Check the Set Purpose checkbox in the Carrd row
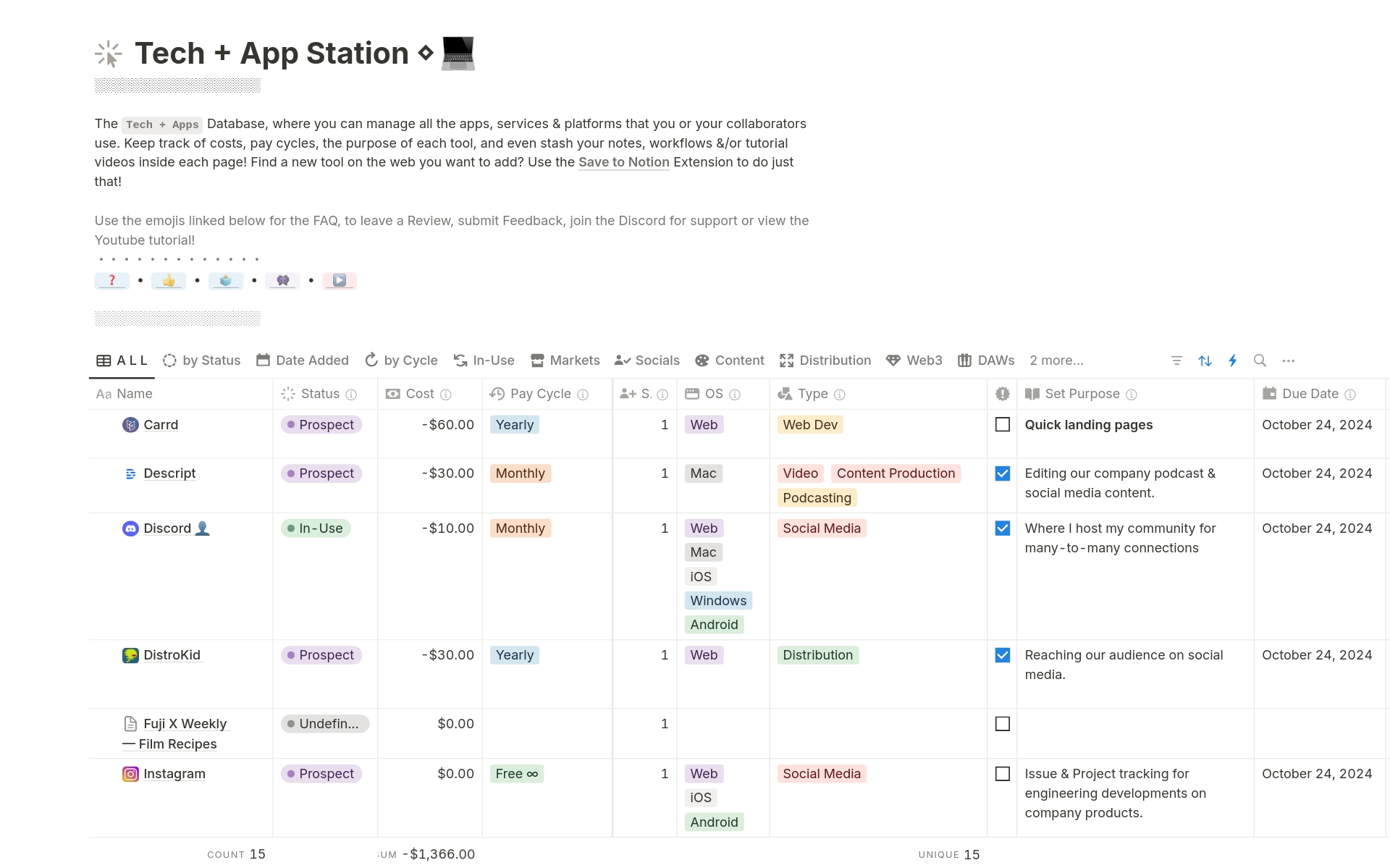This screenshot has height=868, width=1390. pos(1003,425)
